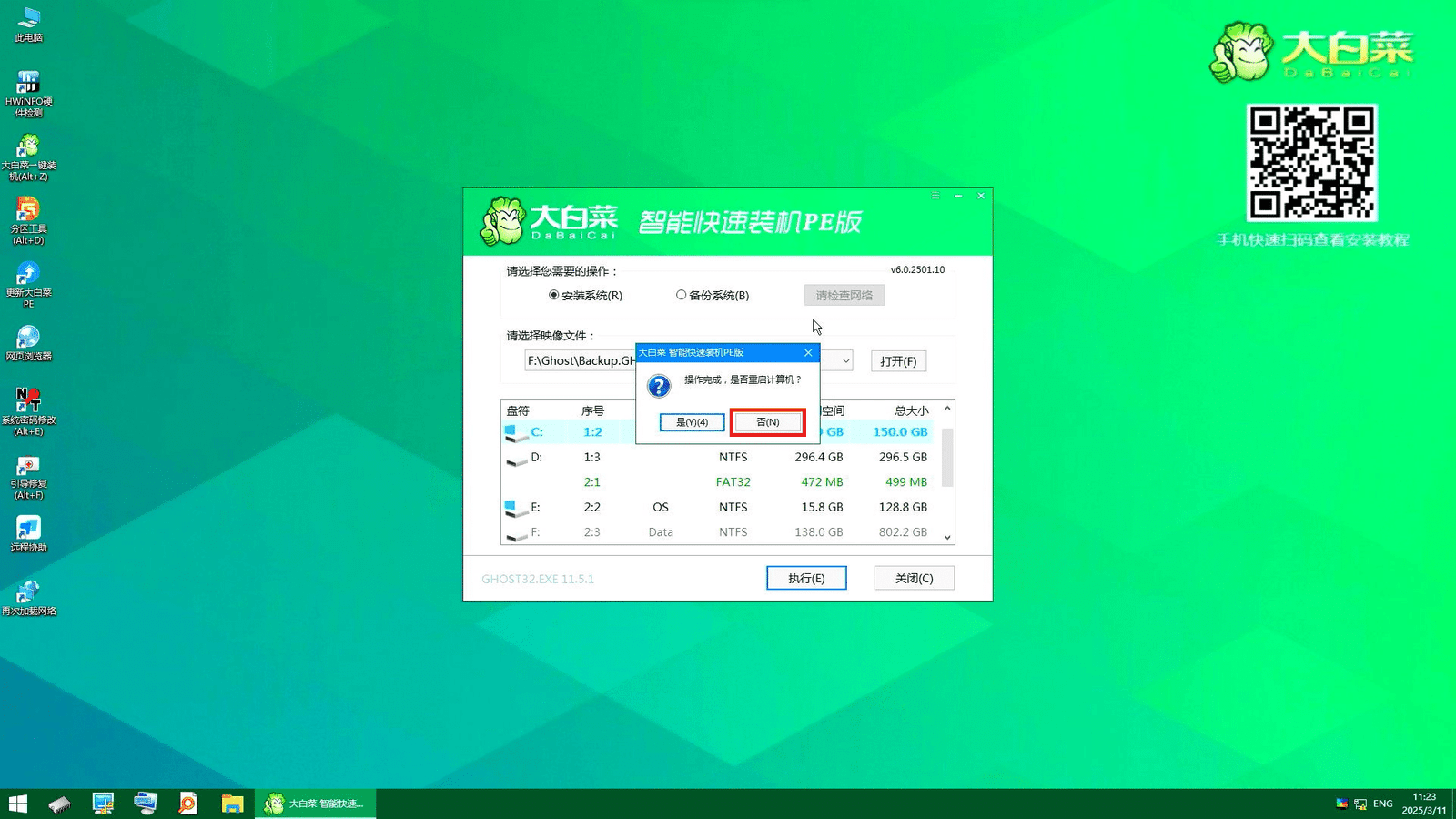Click the 是(Y) restart confirmation button
This screenshot has width=1456, height=819.
click(692, 422)
